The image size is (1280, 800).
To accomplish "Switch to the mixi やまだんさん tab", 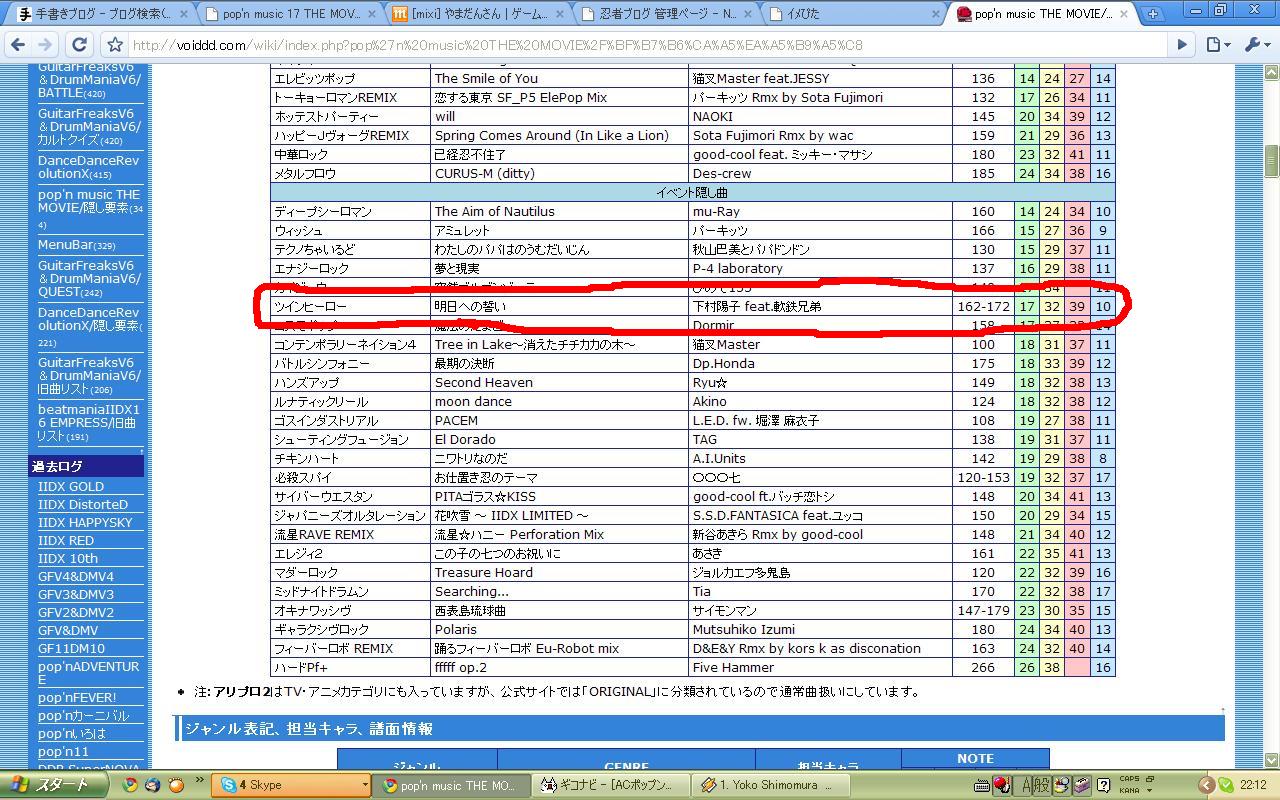I will click(478, 14).
